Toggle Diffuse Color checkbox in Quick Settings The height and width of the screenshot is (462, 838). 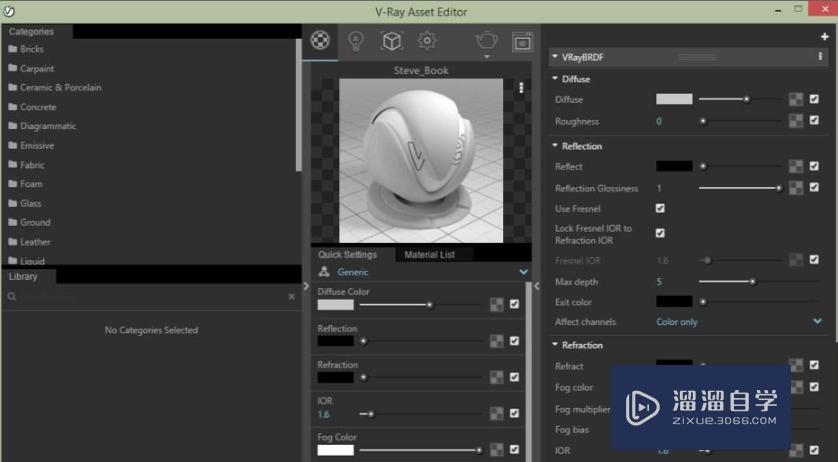point(514,304)
